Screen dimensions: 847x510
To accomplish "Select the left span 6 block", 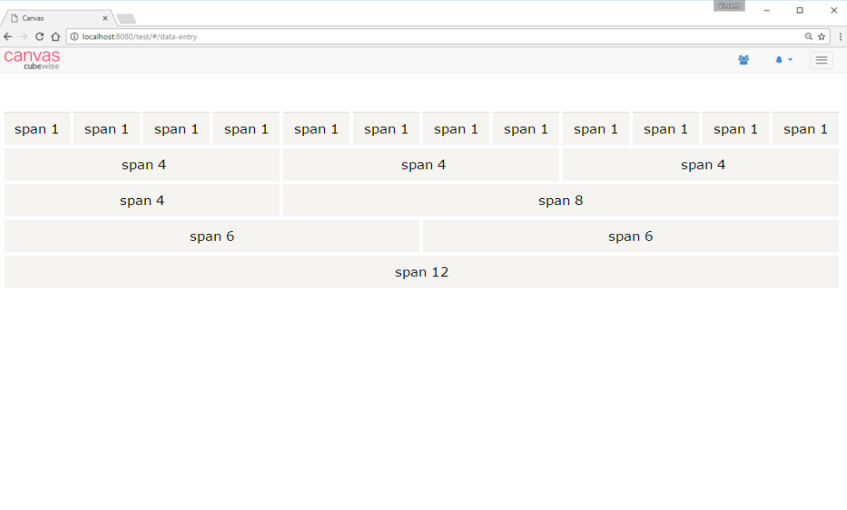I will [212, 236].
